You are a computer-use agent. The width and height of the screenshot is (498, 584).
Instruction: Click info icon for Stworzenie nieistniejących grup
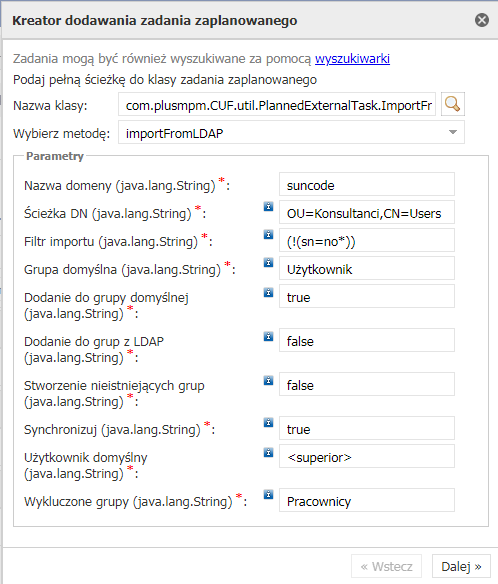(269, 380)
